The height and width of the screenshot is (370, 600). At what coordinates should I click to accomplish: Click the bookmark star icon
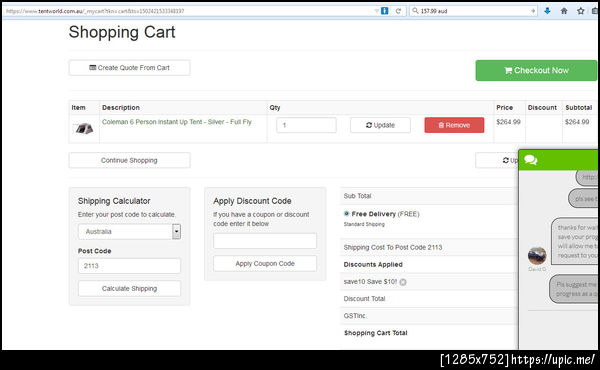tap(580, 11)
